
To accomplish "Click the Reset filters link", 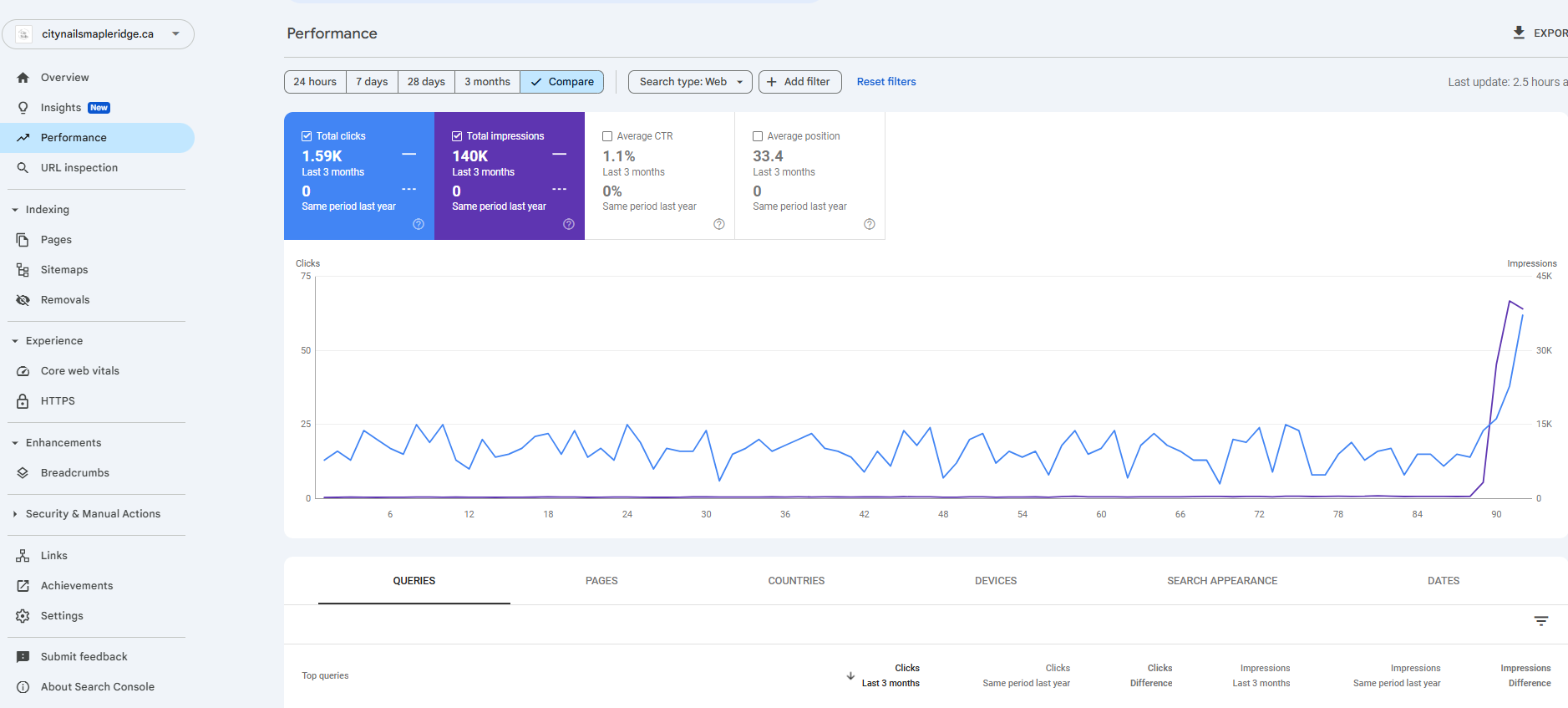I will [886, 82].
